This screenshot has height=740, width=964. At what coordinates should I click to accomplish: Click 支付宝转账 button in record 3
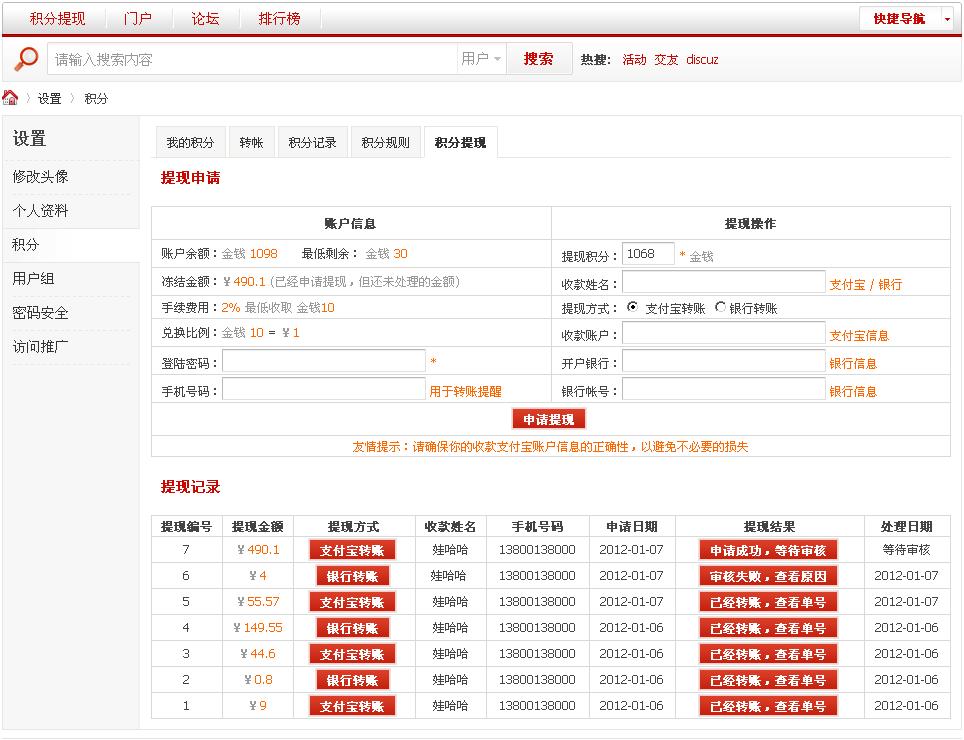point(352,654)
